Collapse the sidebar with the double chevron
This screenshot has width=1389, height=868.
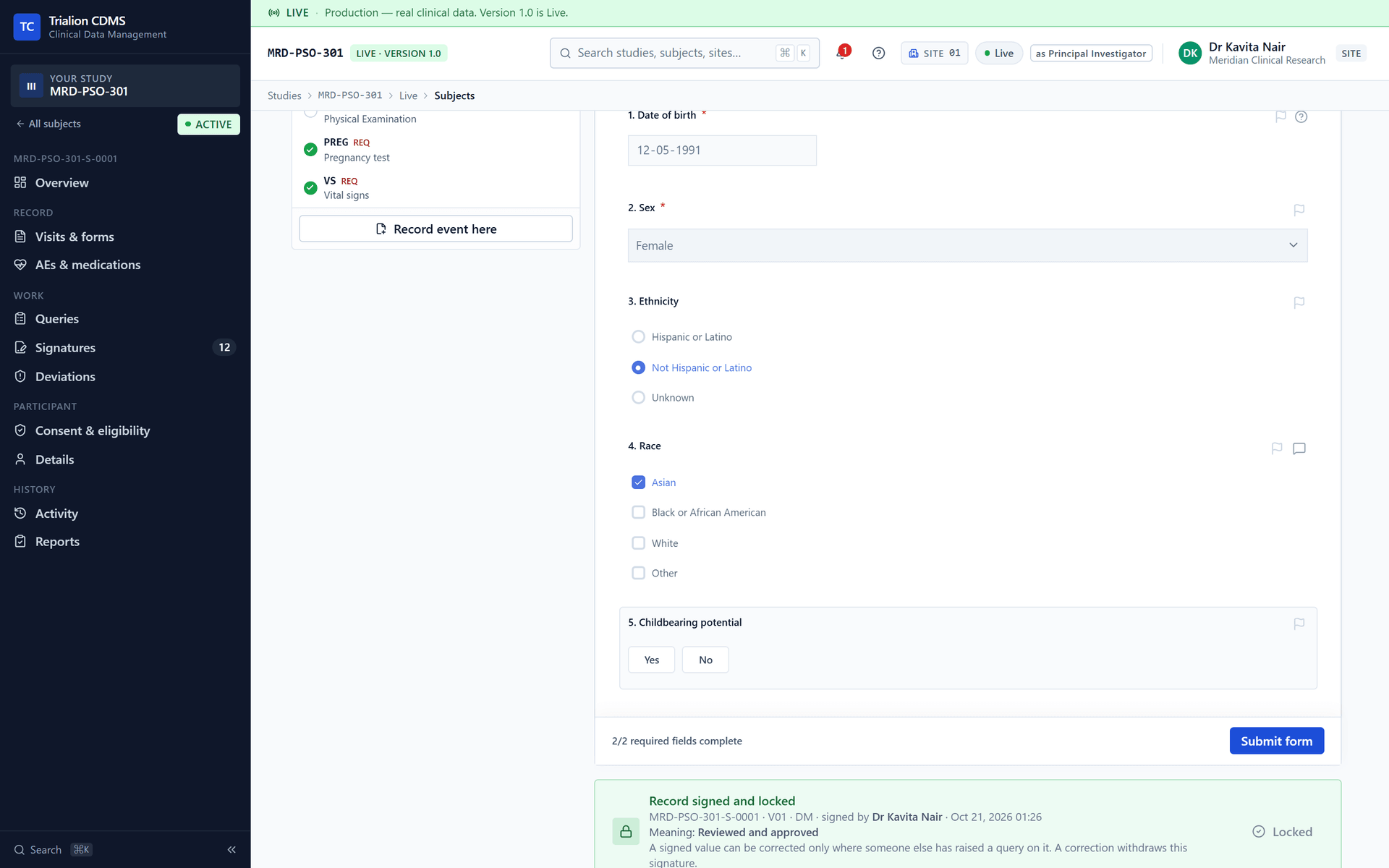(231, 850)
